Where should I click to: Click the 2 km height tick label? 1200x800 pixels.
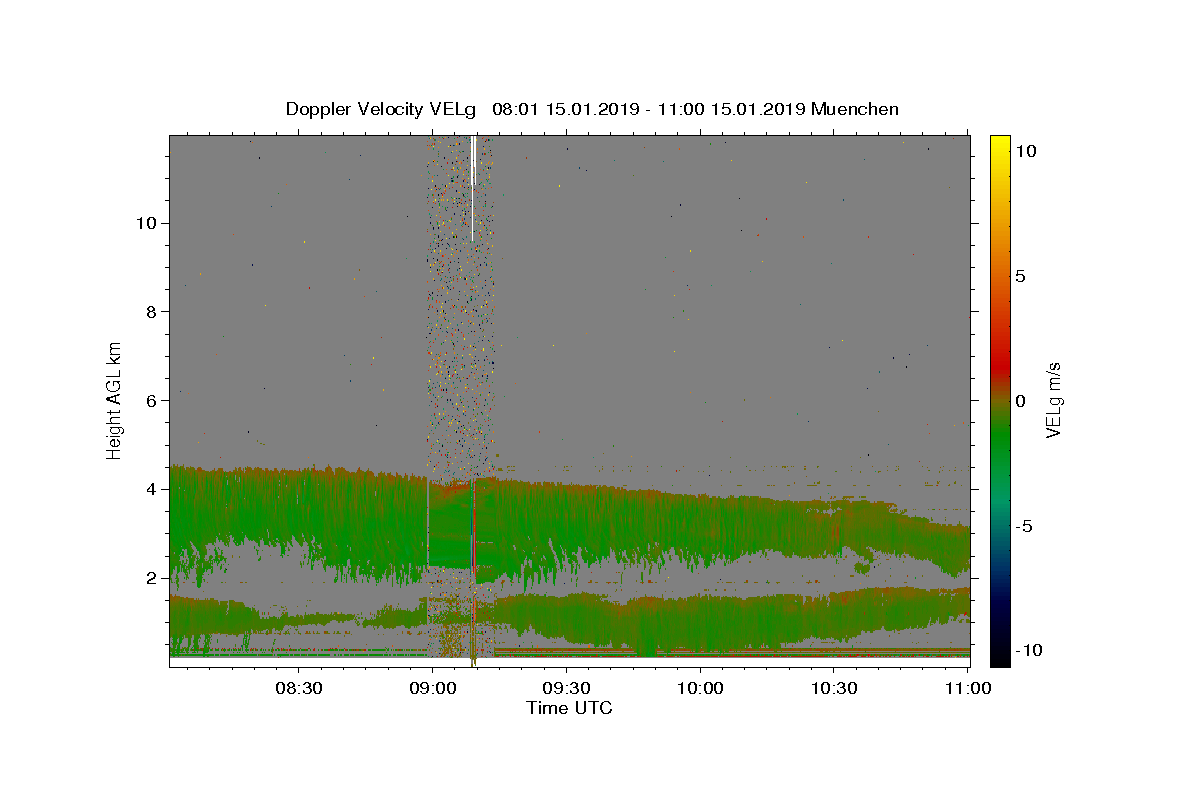150,578
